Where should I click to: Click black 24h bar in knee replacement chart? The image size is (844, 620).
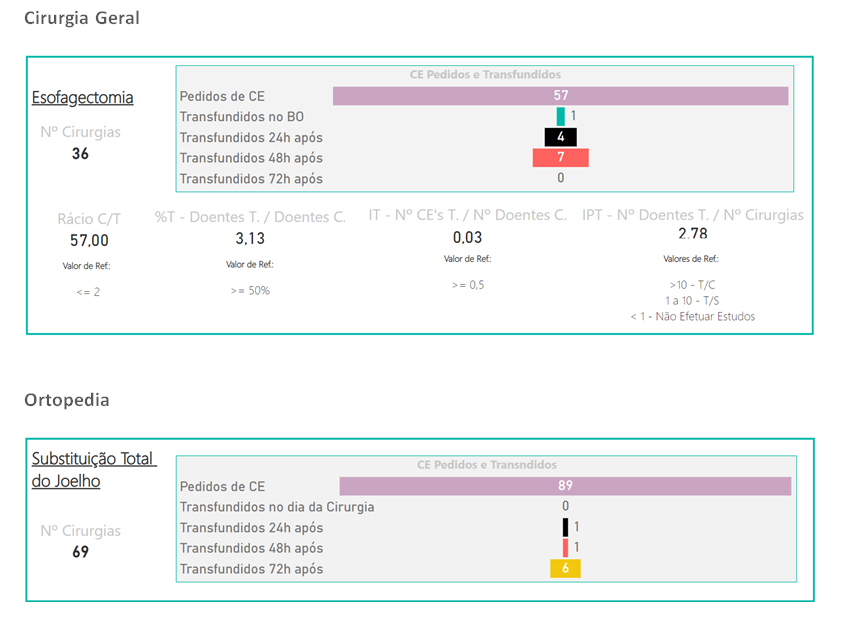565,528
